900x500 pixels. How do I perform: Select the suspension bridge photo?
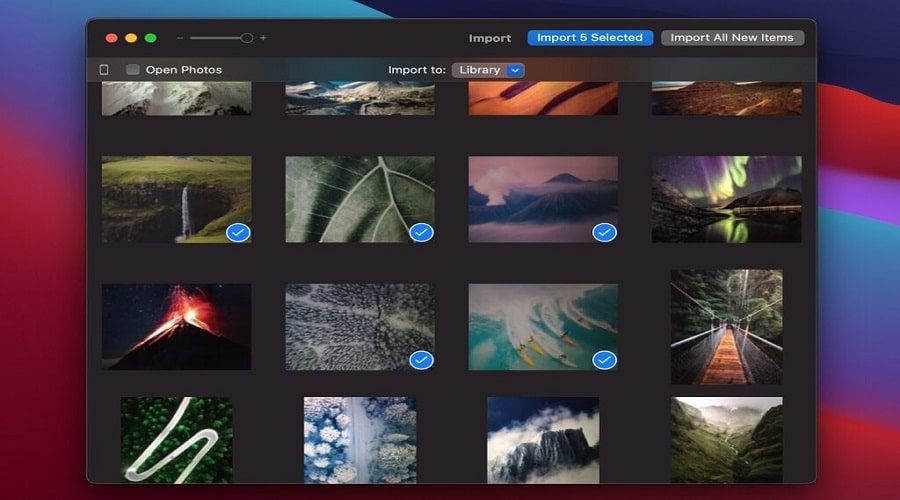tap(727, 327)
